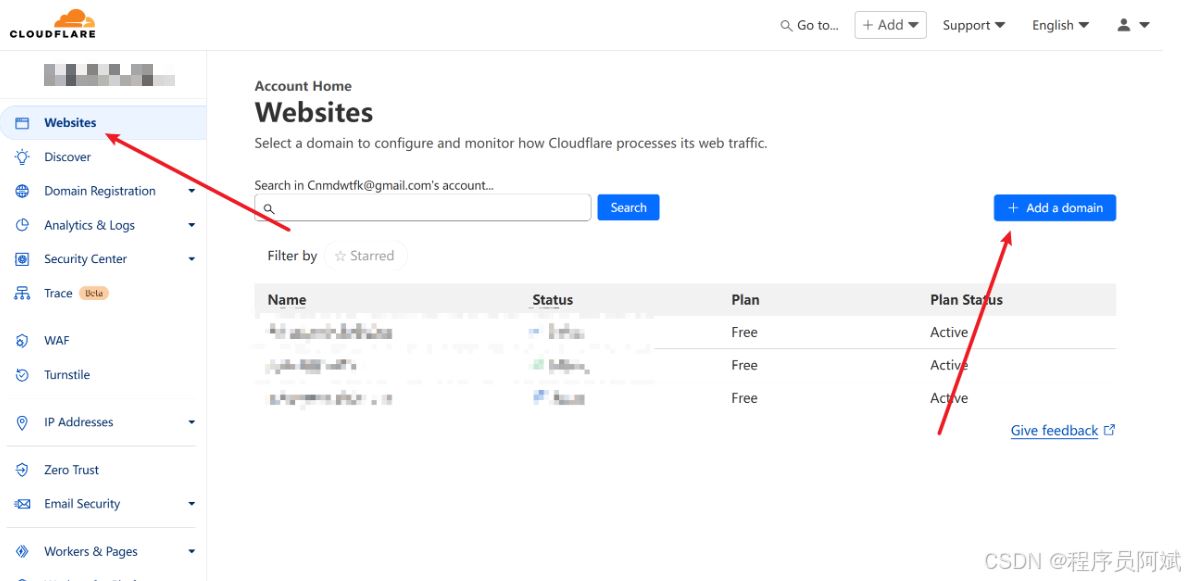Click the Name column header
The height and width of the screenshot is (581, 1185).
(287, 300)
